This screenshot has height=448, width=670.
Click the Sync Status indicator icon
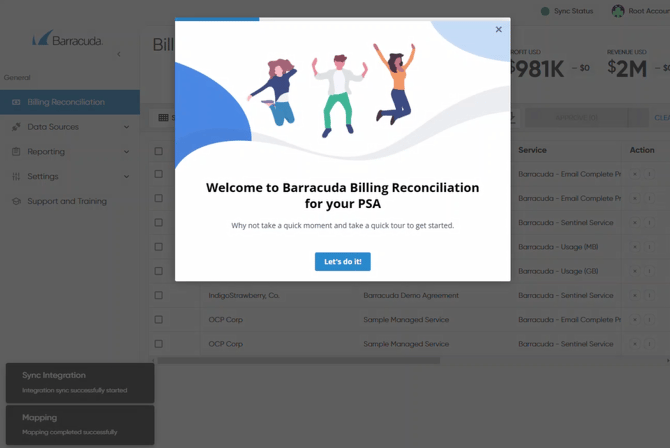point(545,11)
